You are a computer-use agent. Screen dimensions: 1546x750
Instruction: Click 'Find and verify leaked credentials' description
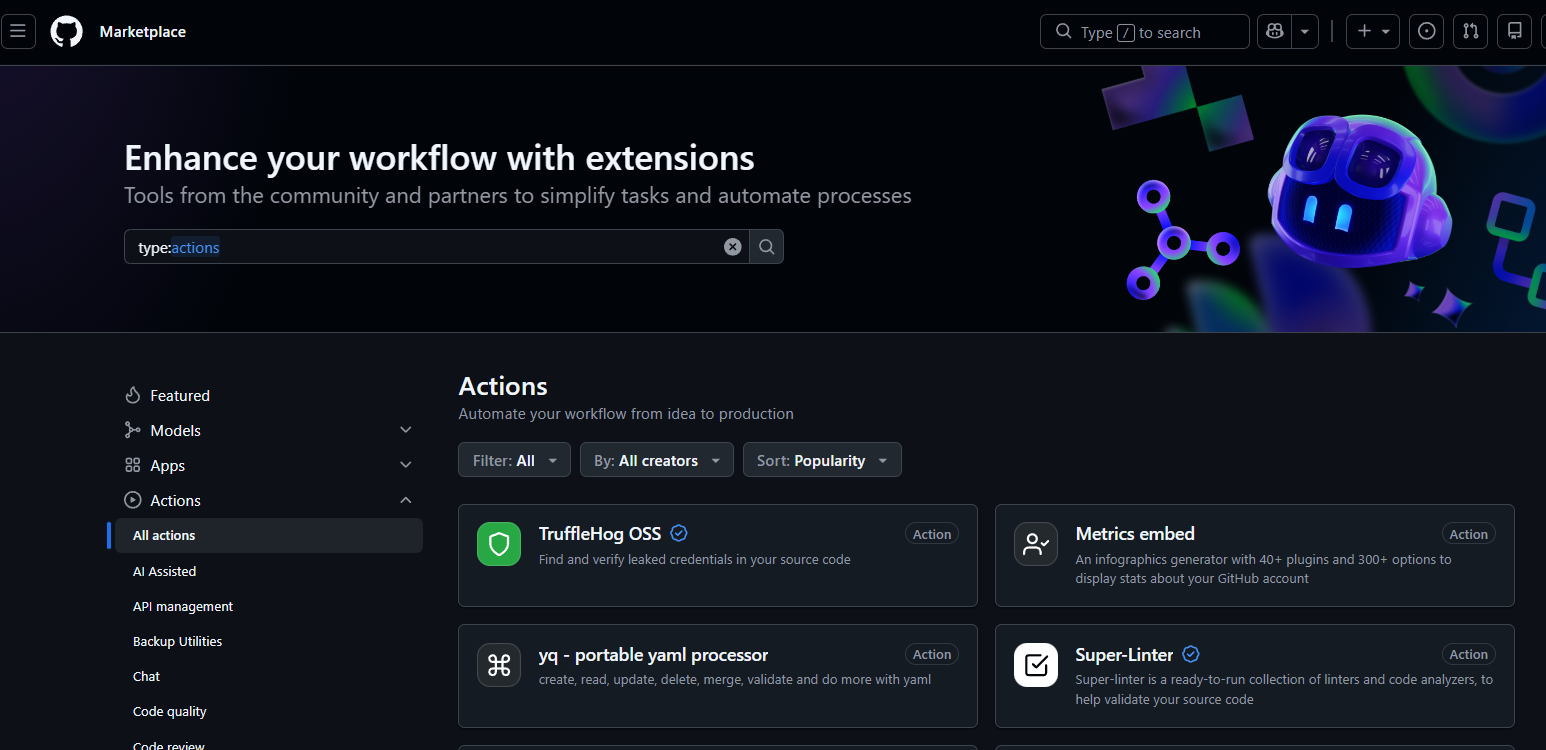[x=695, y=559]
